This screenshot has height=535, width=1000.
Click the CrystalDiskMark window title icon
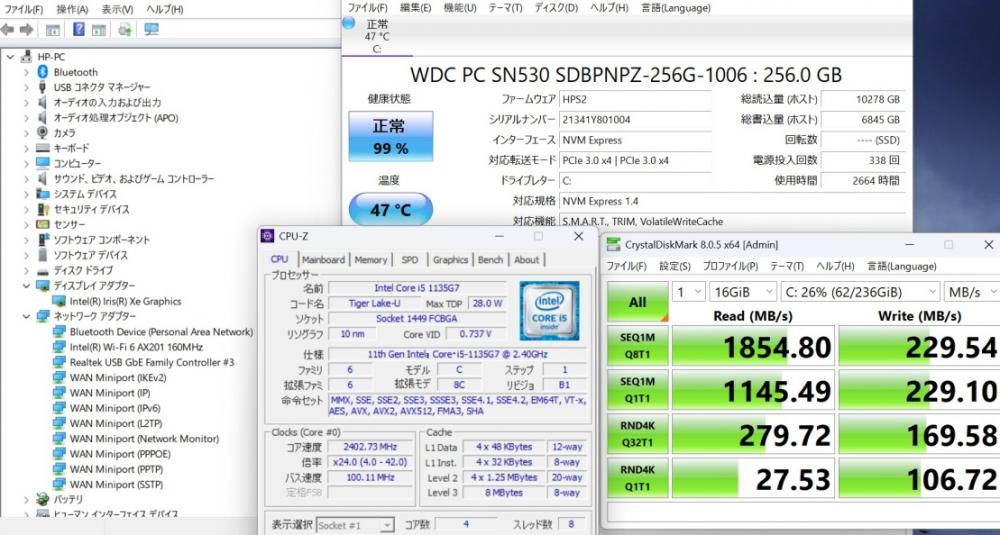tap(613, 245)
